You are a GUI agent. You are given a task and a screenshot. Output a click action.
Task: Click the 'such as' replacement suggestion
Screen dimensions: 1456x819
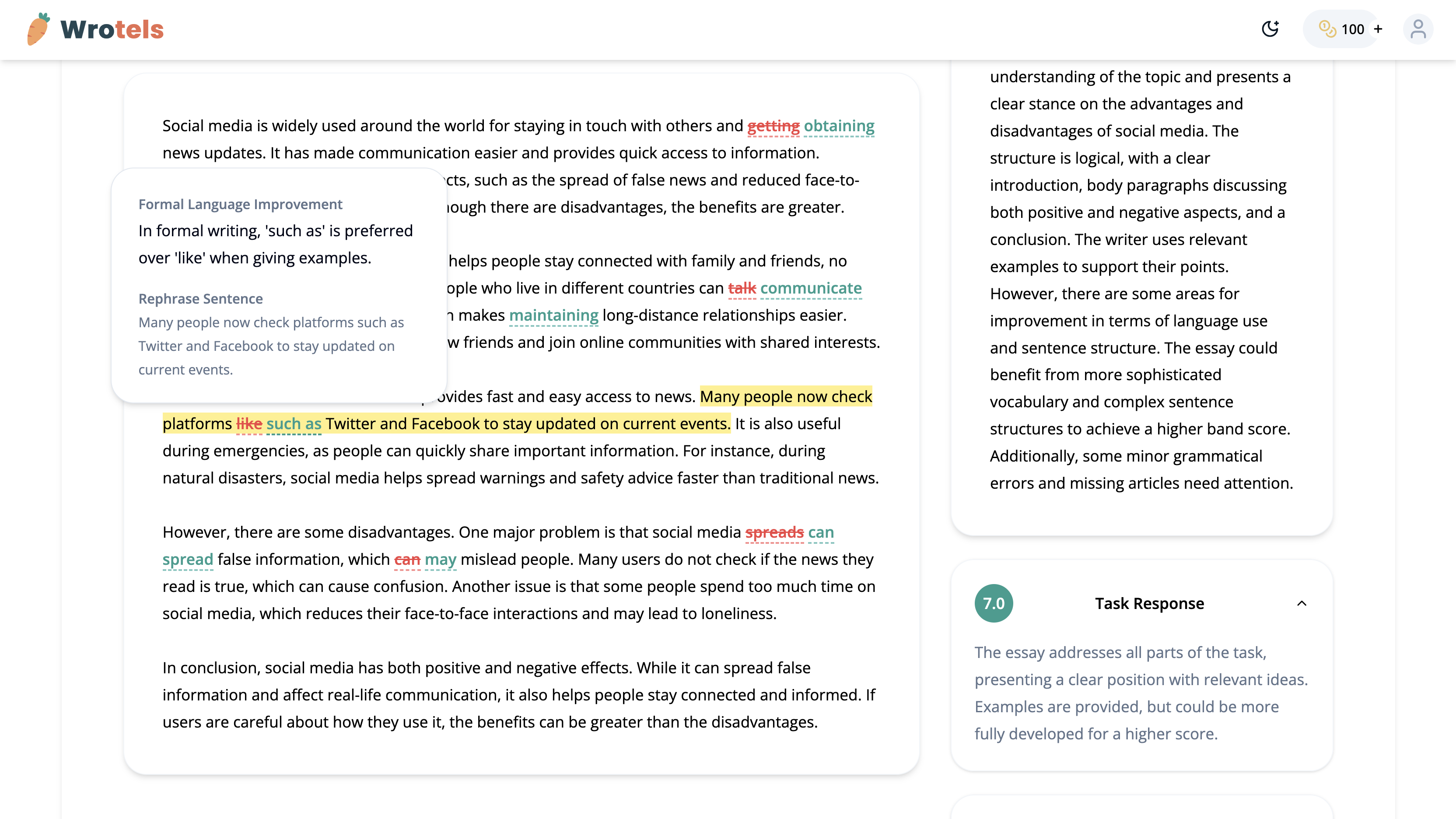click(x=294, y=423)
